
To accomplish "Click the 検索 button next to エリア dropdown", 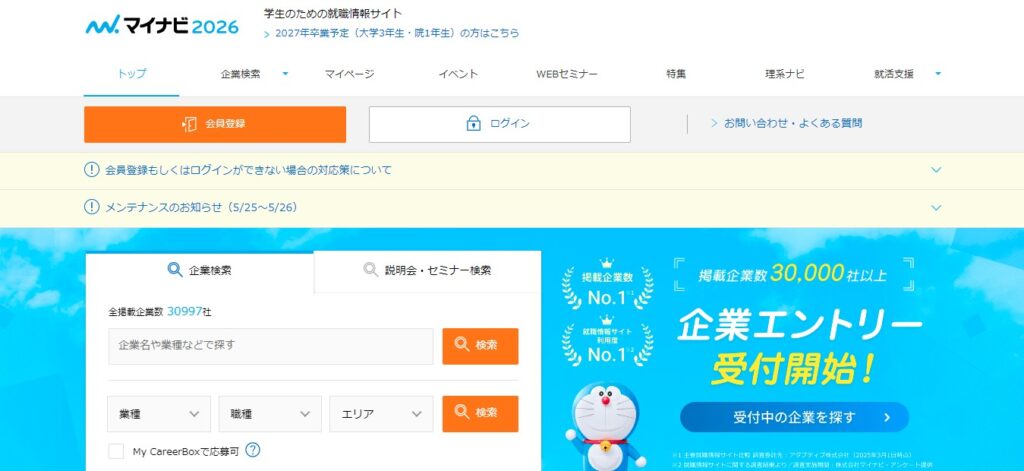I will click(x=480, y=414).
